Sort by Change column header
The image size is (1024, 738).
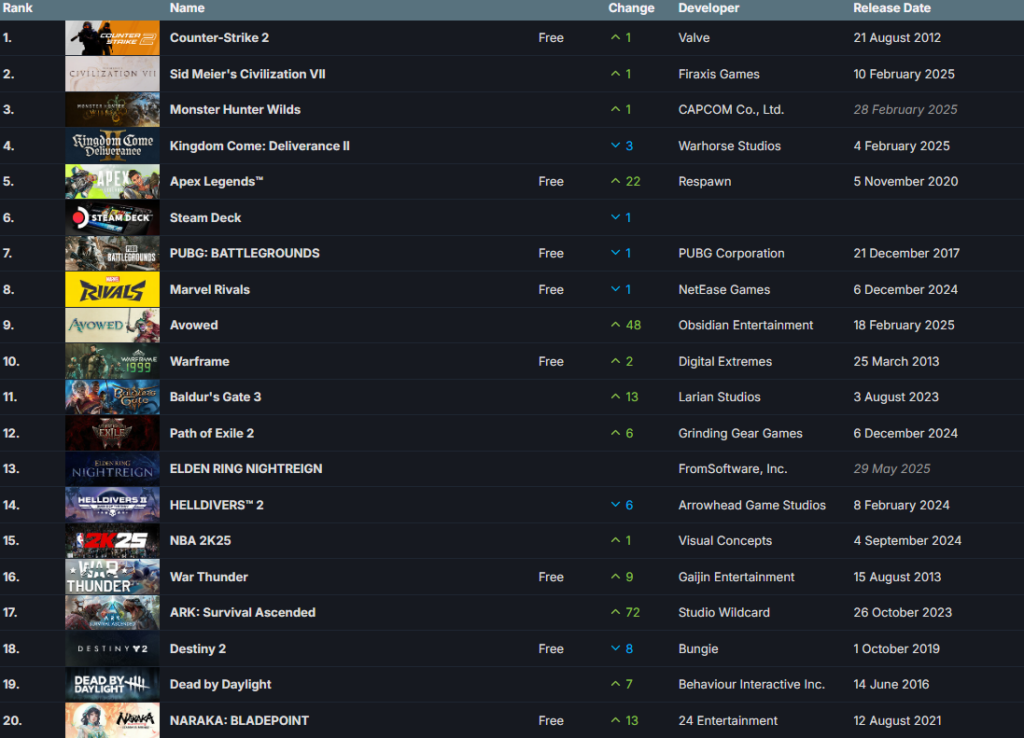point(631,8)
